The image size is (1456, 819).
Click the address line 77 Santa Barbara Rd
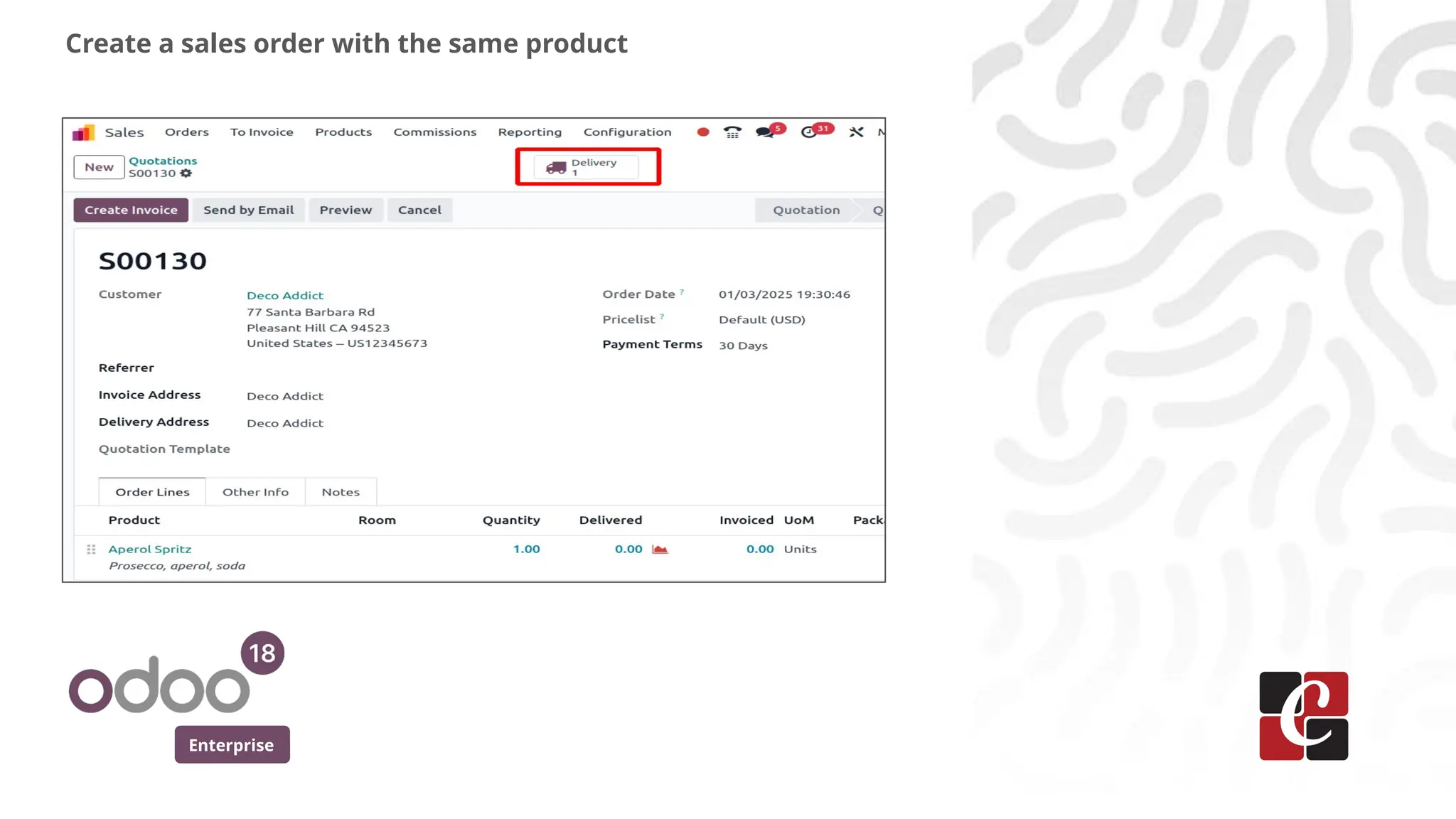311,312
